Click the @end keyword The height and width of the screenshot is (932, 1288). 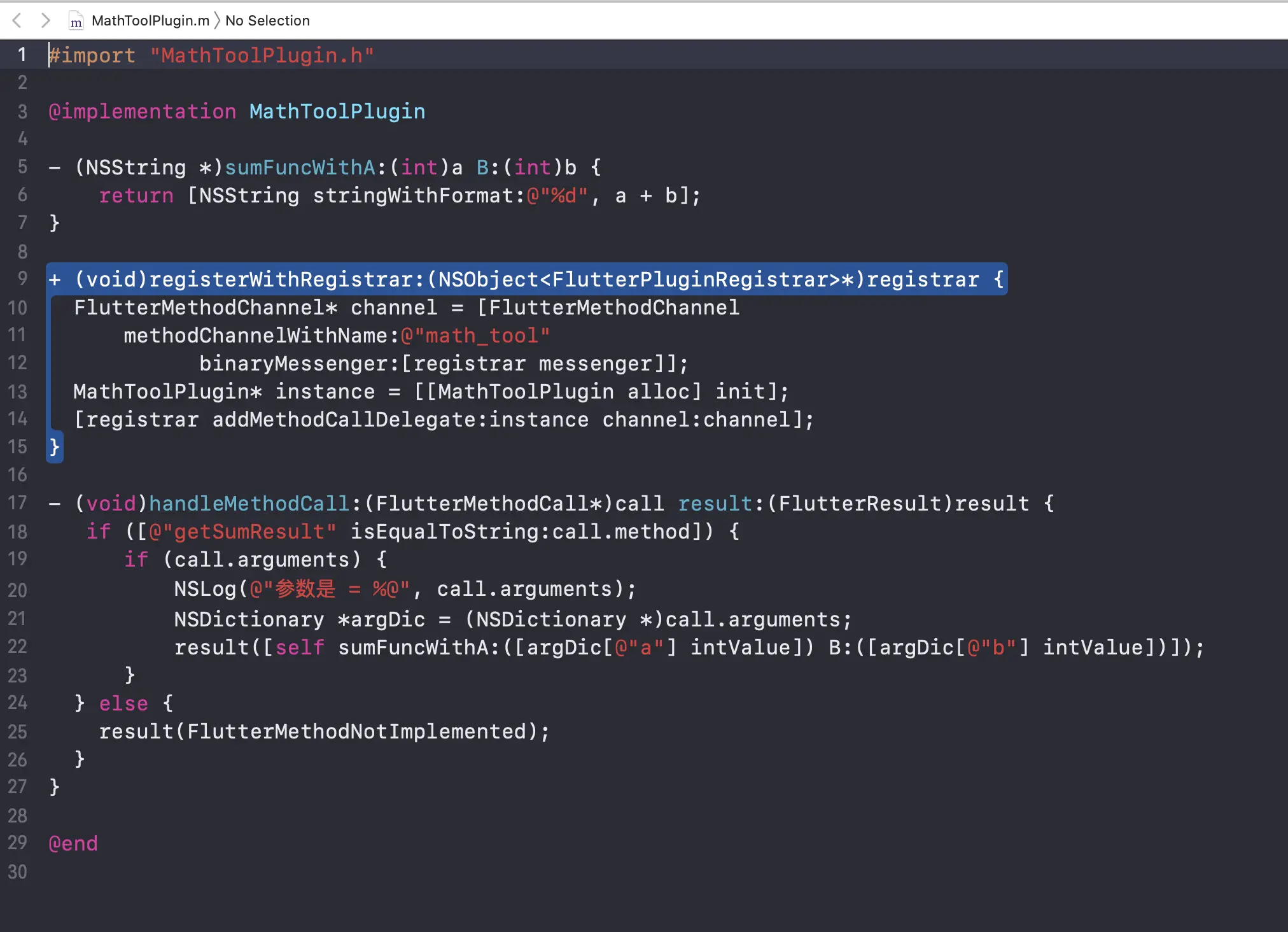tap(73, 844)
